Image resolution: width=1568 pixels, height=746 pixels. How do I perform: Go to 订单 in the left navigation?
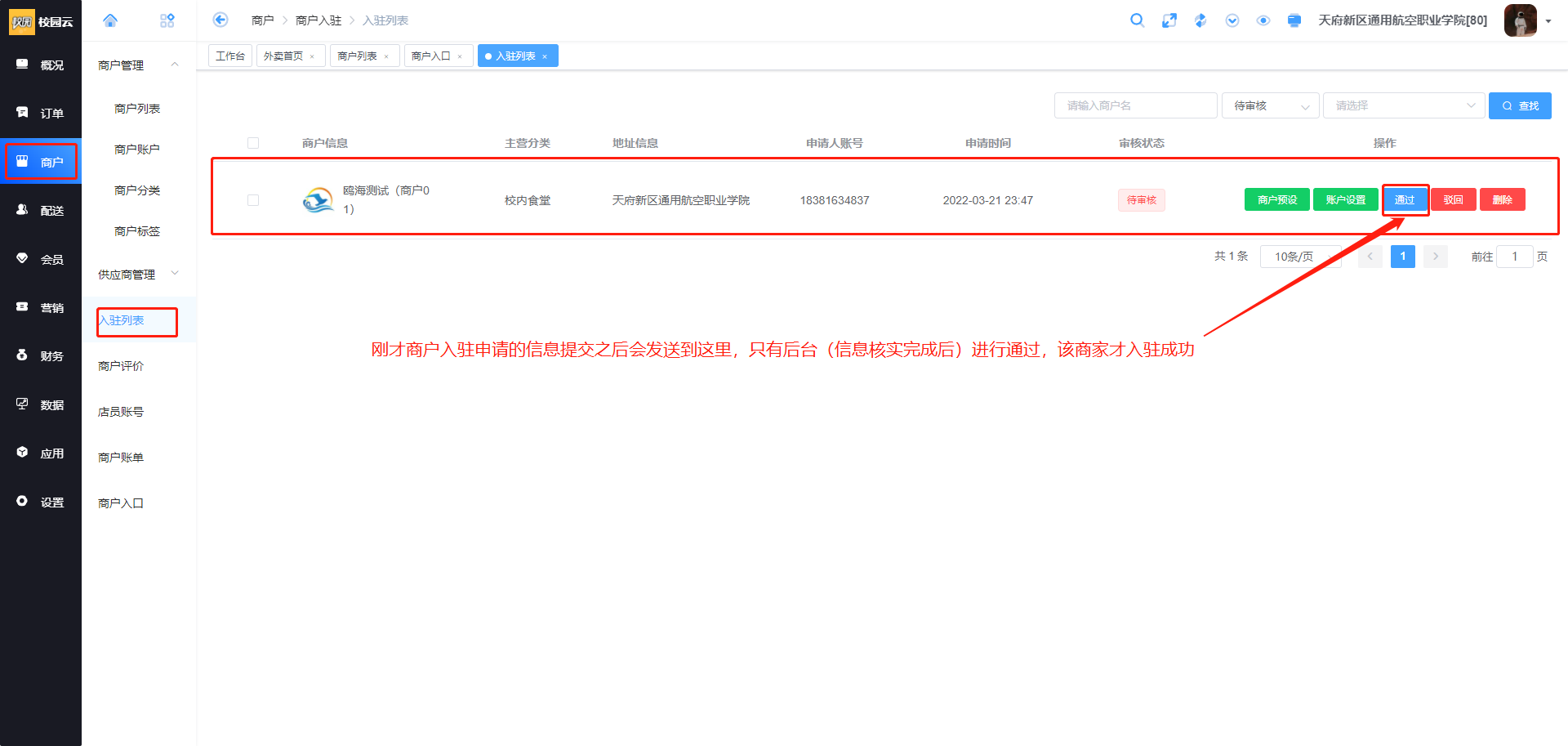[x=41, y=113]
